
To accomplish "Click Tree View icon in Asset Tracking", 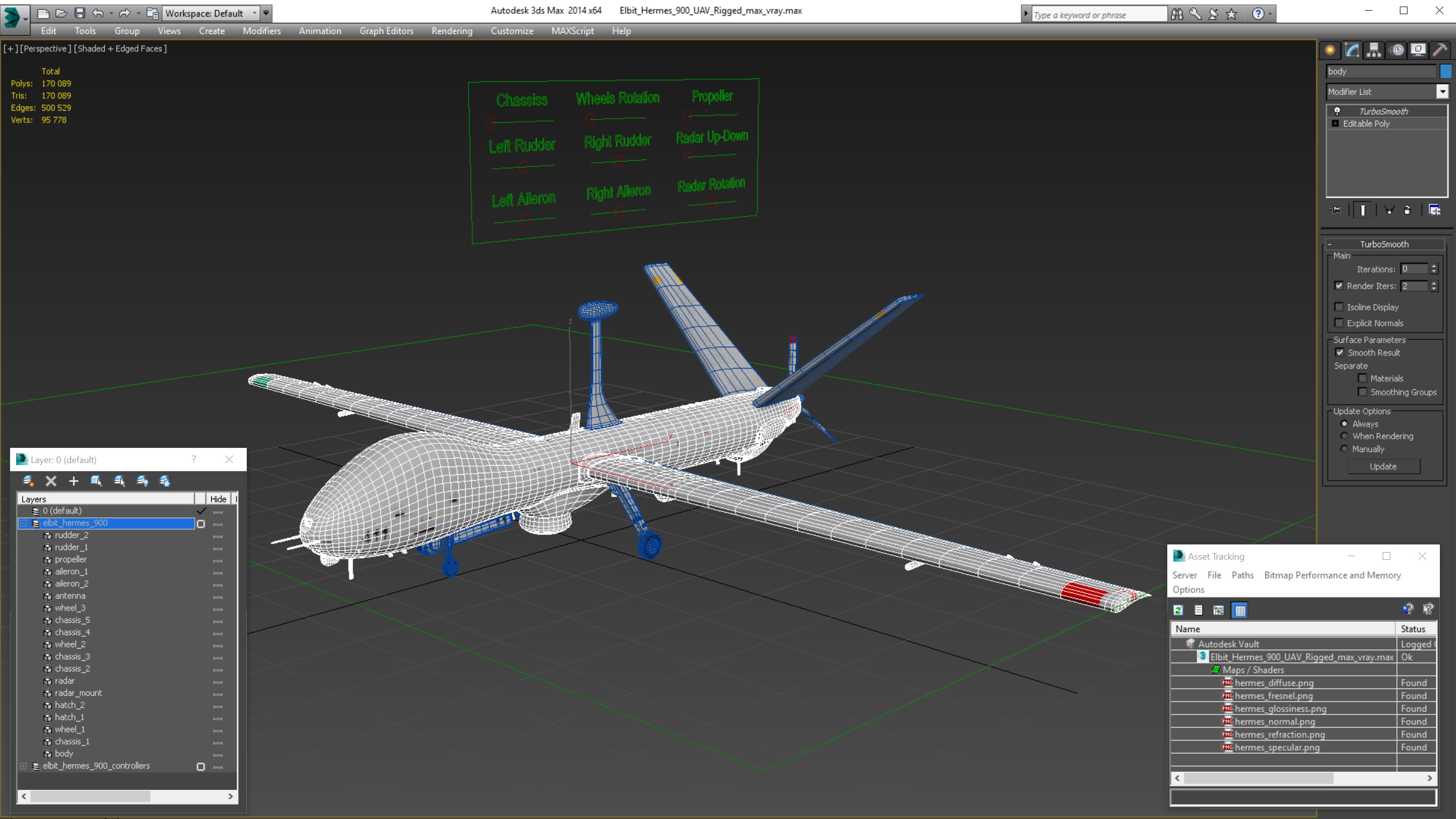I will coord(1218,610).
